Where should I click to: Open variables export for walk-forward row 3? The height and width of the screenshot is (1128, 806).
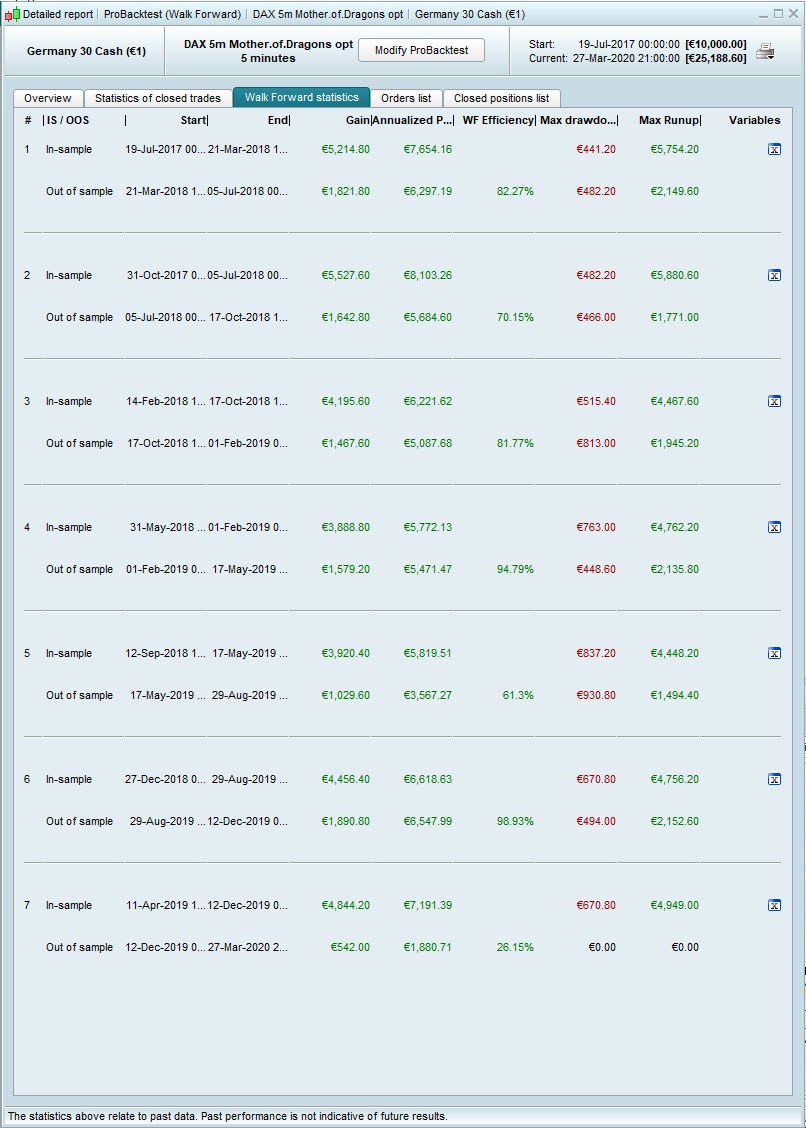click(x=774, y=401)
